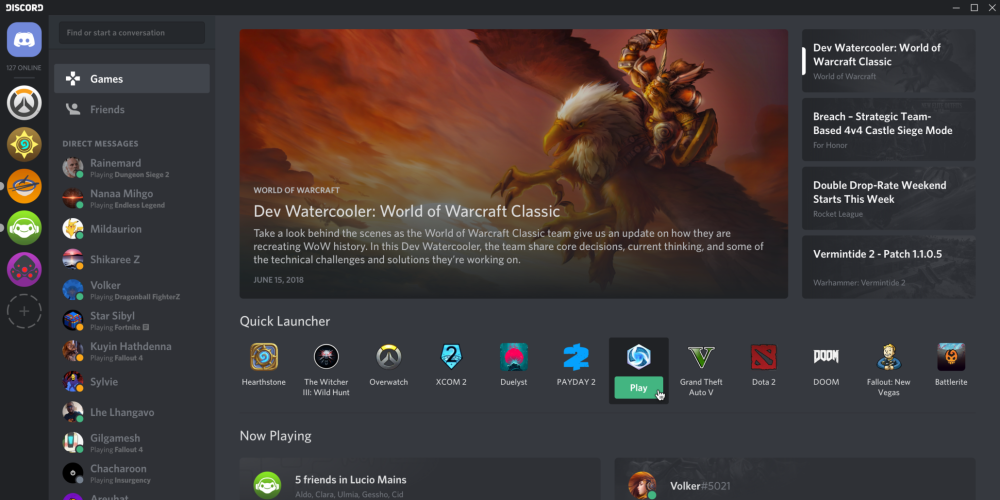Open the Hearthstone server icon in sidebar

[x=24, y=144]
